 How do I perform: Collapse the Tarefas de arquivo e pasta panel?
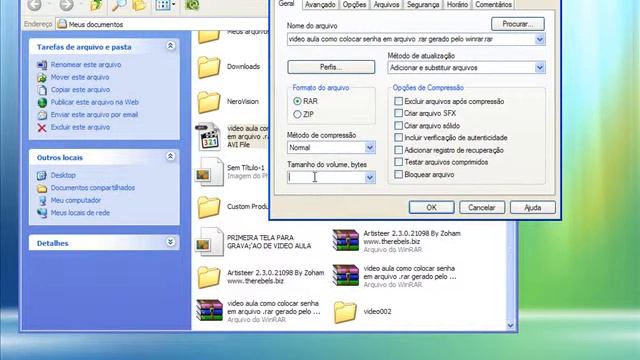171,46
